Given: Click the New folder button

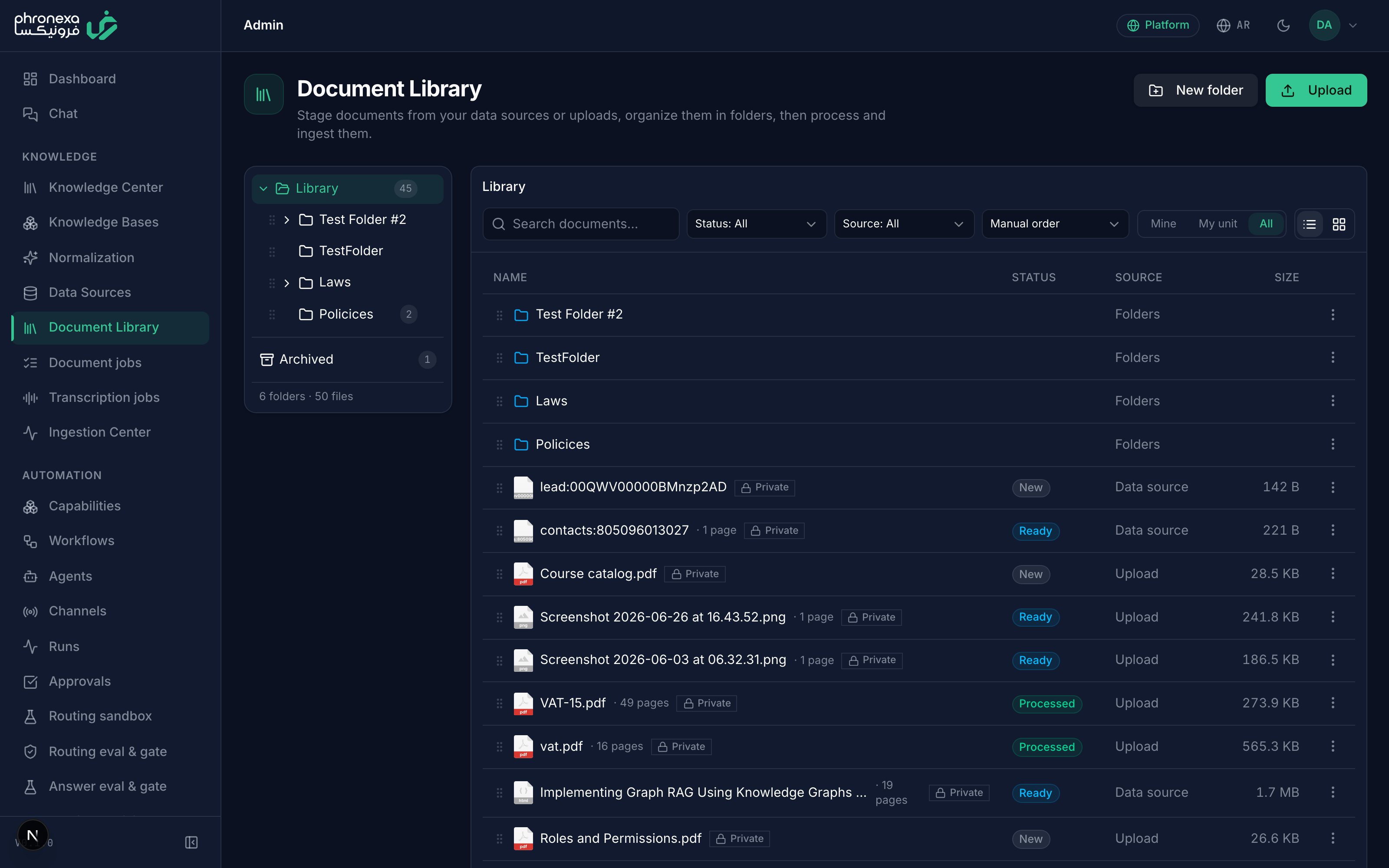Looking at the screenshot, I should pos(1195,90).
